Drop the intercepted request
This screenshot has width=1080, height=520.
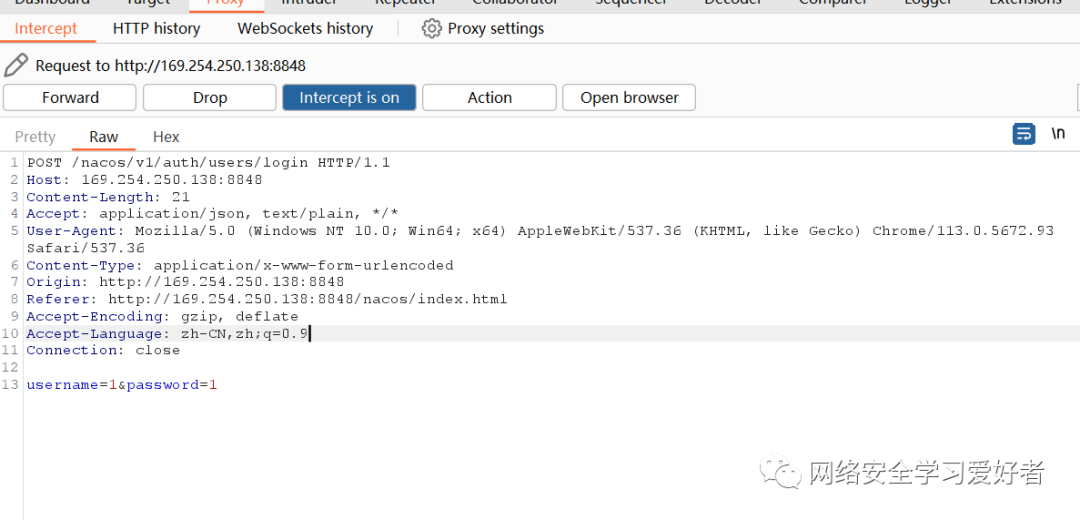click(209, 98)
